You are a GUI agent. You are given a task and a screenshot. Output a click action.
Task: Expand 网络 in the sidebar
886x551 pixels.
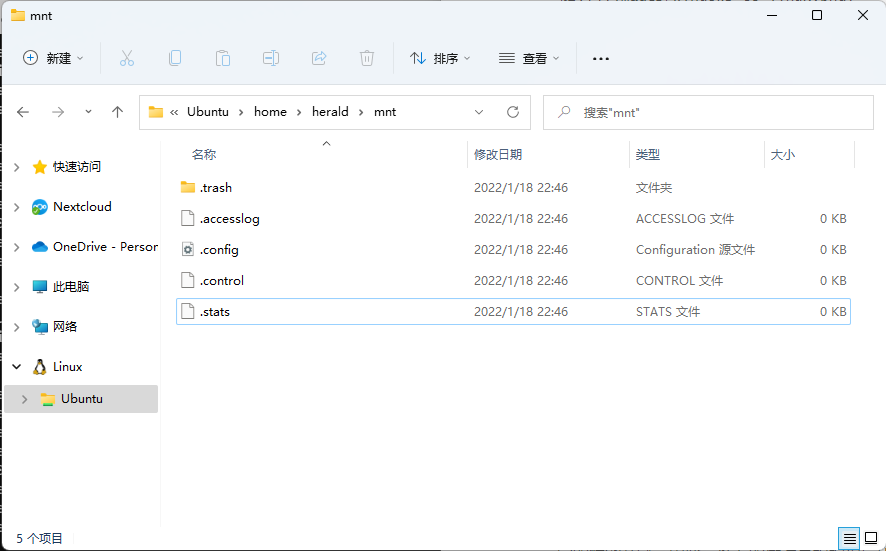pyautogui.click(x=17, y=327)
